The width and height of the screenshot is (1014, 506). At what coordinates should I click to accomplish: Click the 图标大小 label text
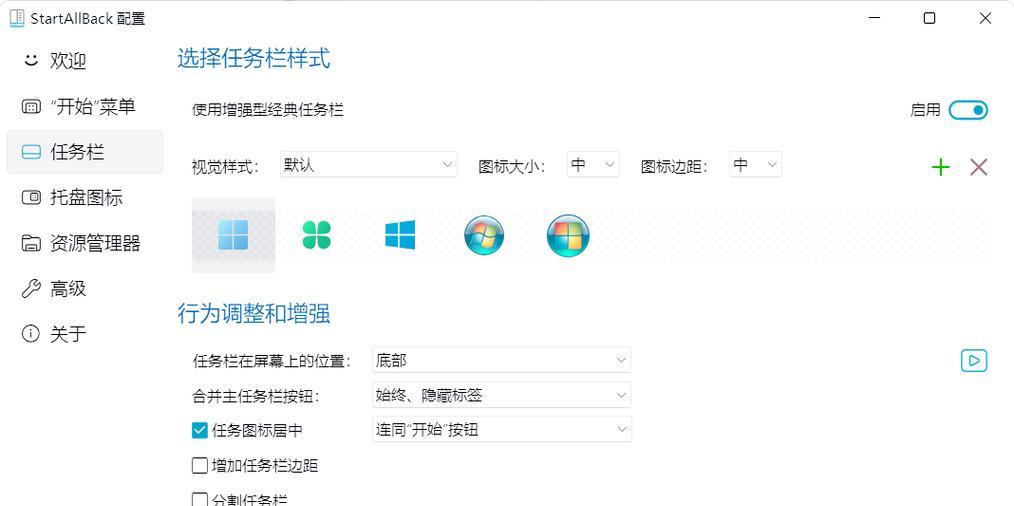[512, 167]
